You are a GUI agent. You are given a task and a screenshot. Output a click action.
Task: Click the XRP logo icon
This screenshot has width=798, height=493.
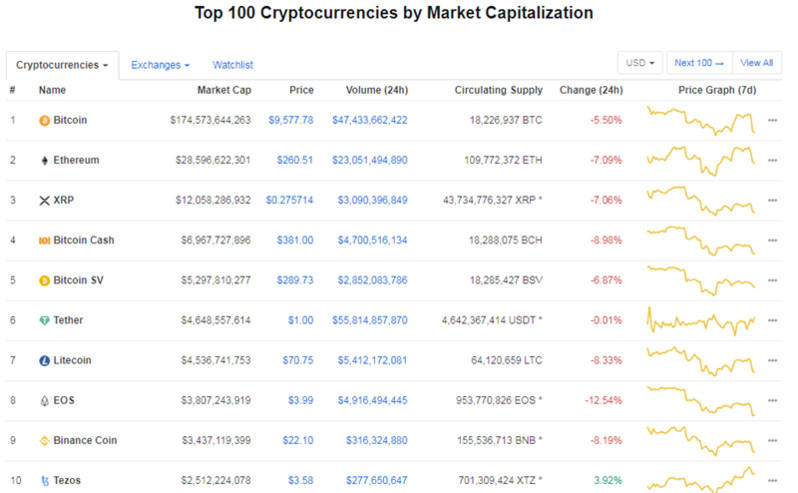coord(44,200)
